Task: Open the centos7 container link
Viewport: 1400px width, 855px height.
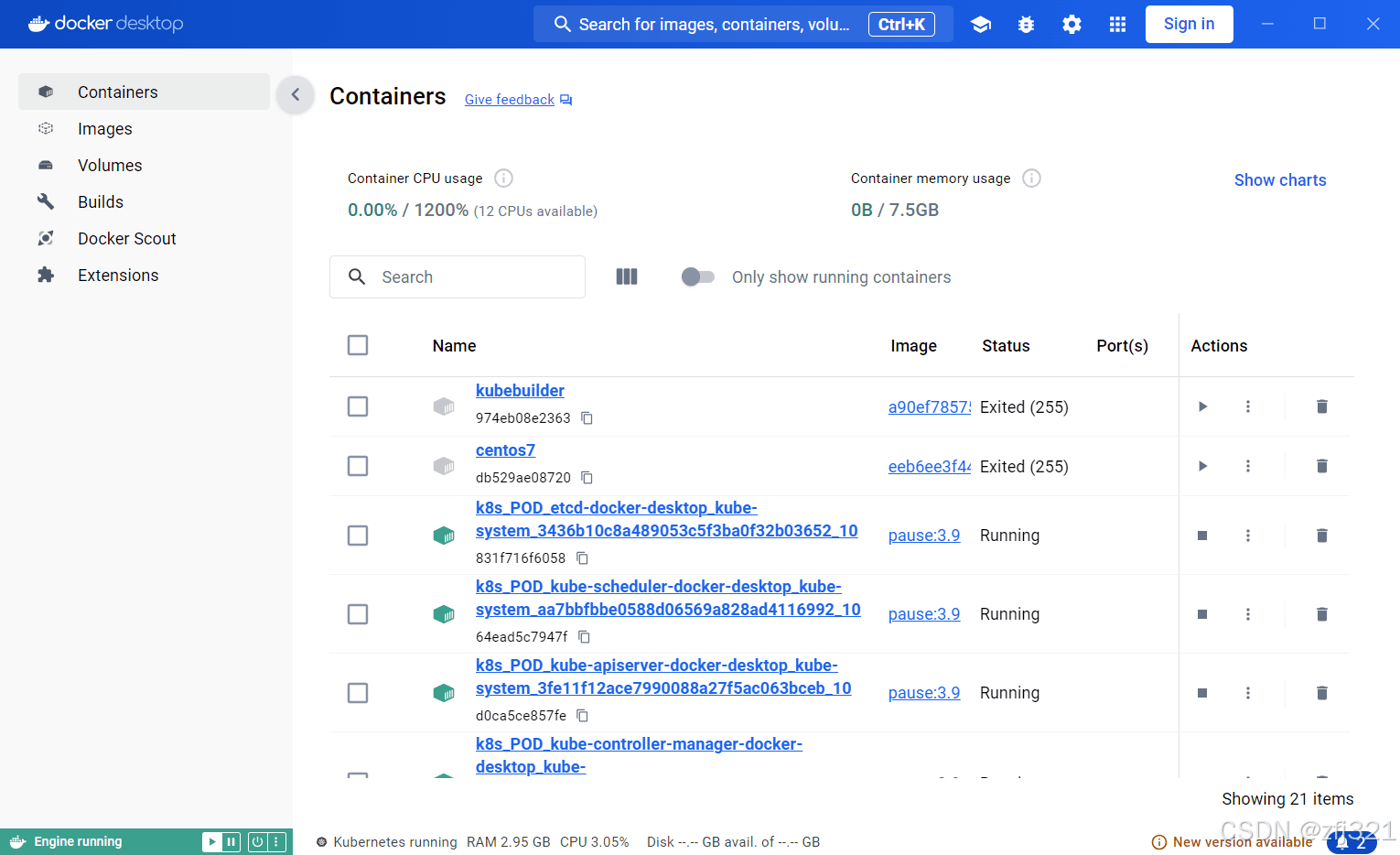Action: pyautogui.click(x=505, y=450)
